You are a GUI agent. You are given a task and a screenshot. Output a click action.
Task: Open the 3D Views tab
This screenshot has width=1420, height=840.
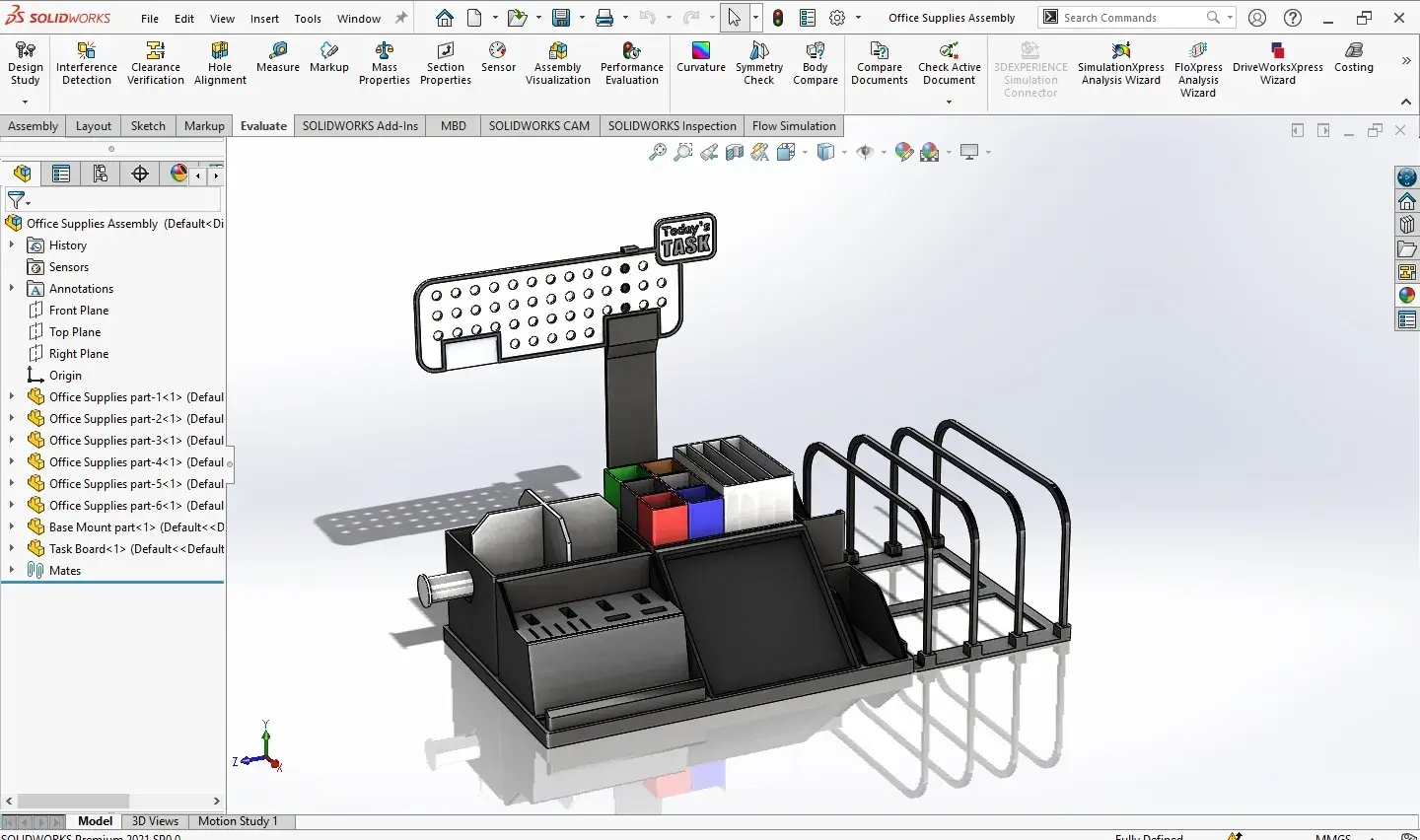coord(155,821)
